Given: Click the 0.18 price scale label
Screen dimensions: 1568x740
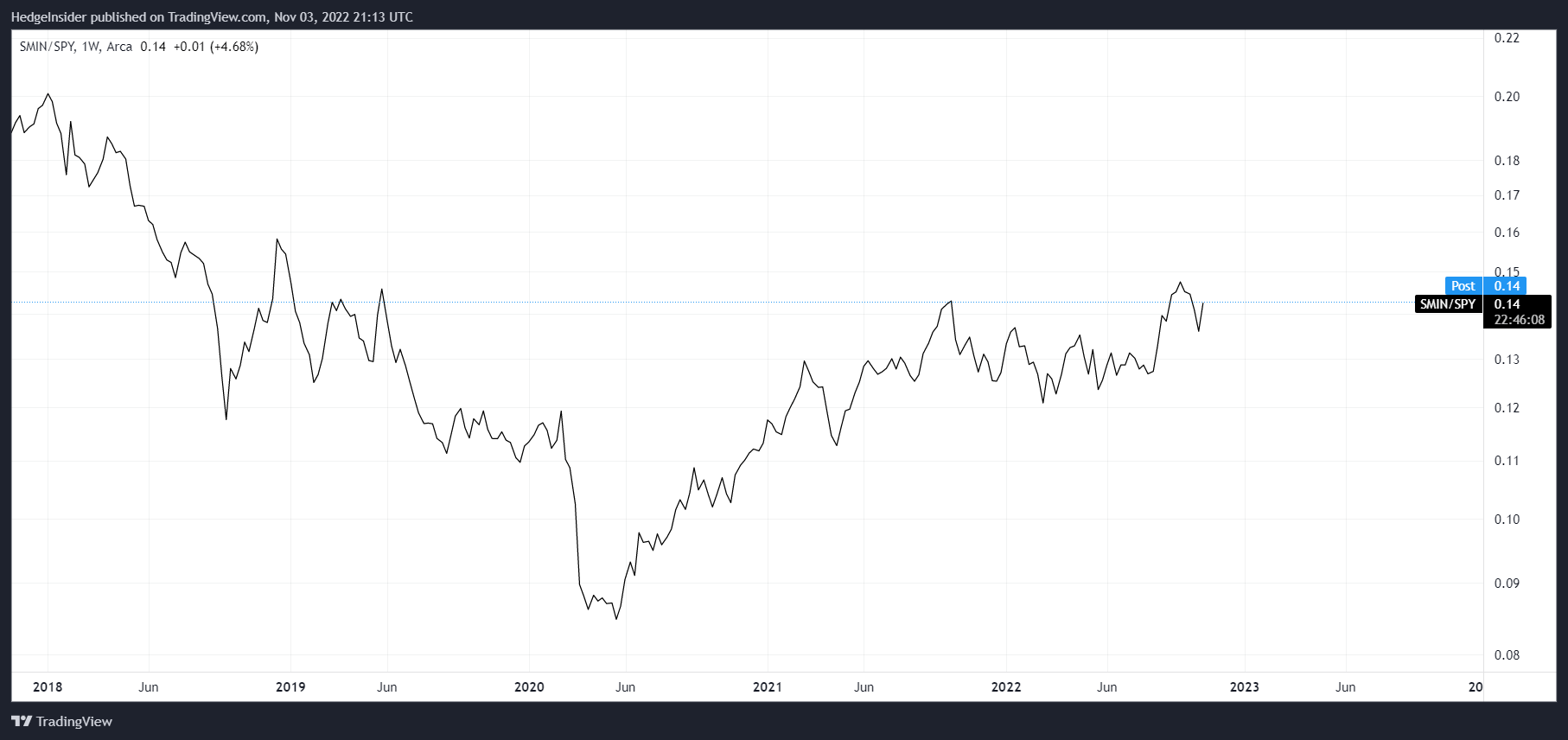Looking at the screenshot, I should point(1507,161).
